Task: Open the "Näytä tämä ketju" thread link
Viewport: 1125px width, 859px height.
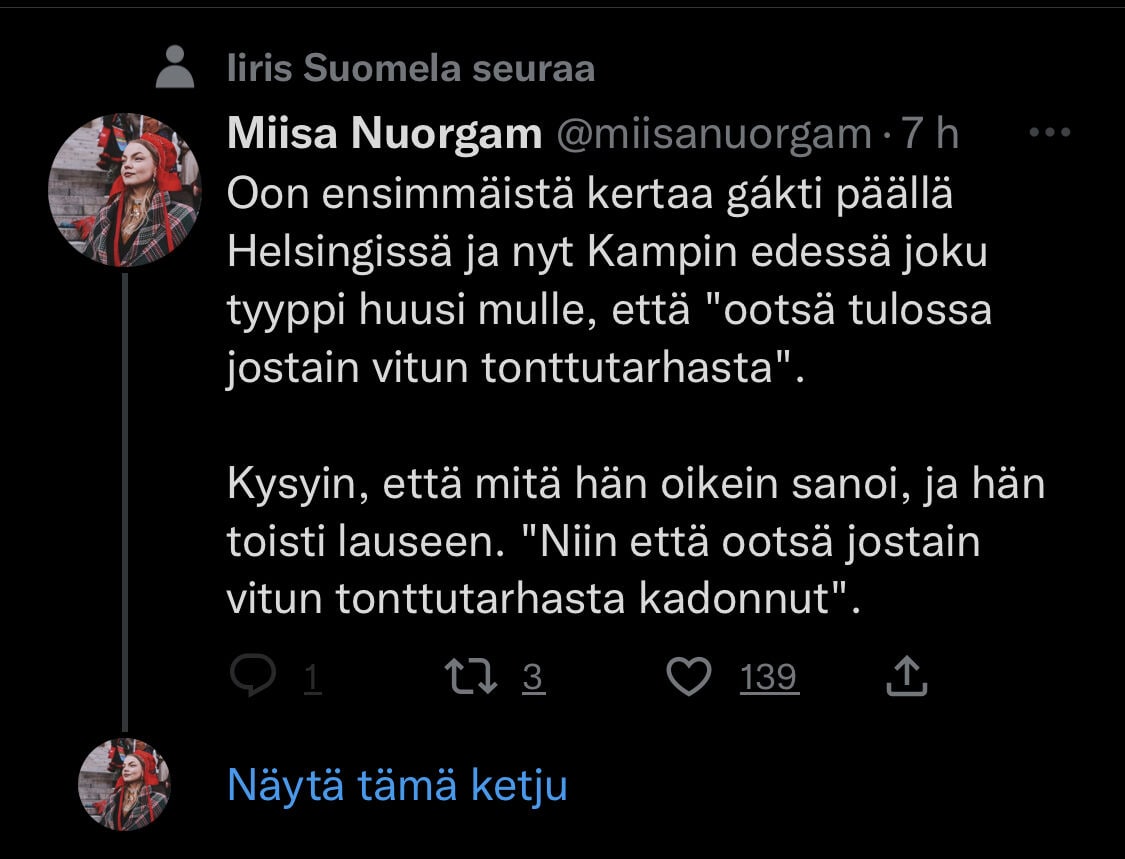Action: pos(397,785)
